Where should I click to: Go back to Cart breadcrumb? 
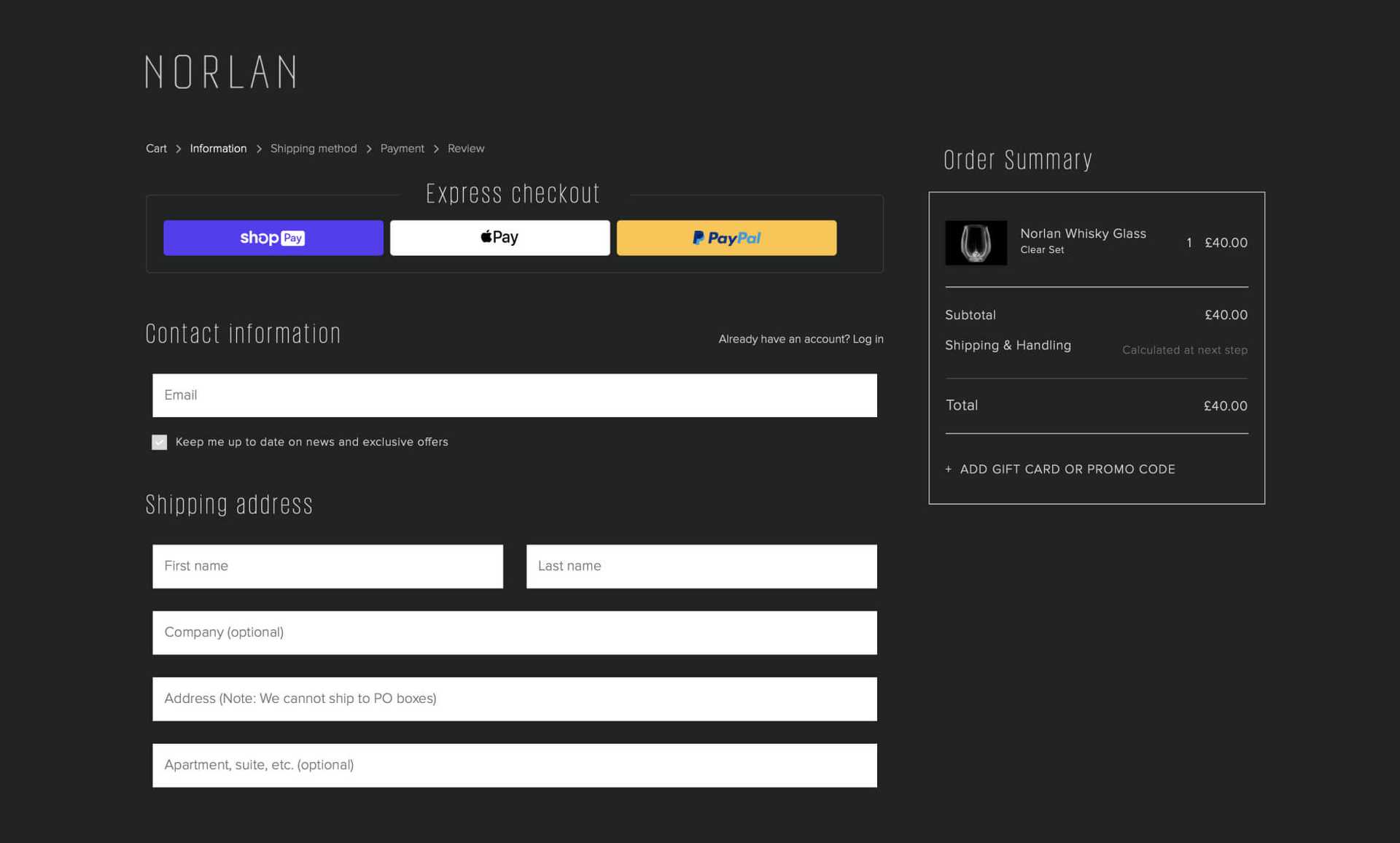click(156, 149)
